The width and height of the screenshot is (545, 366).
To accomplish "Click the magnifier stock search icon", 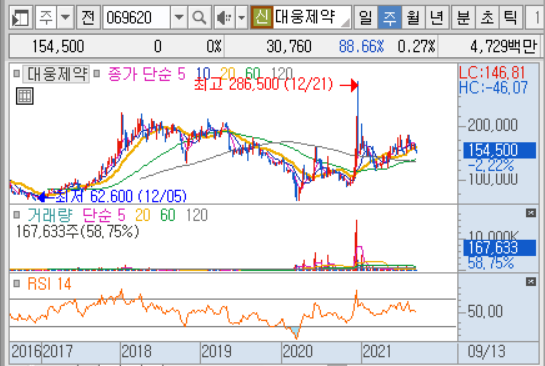I will (x=199, y=17).
